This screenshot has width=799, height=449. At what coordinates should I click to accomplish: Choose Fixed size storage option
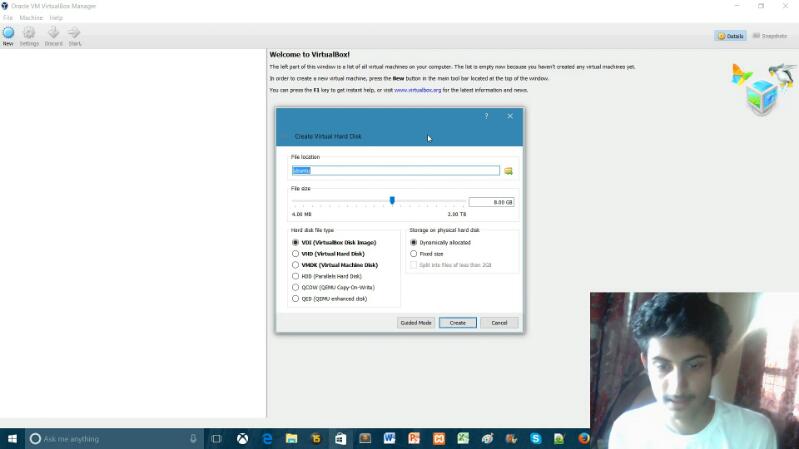[427, 254]
